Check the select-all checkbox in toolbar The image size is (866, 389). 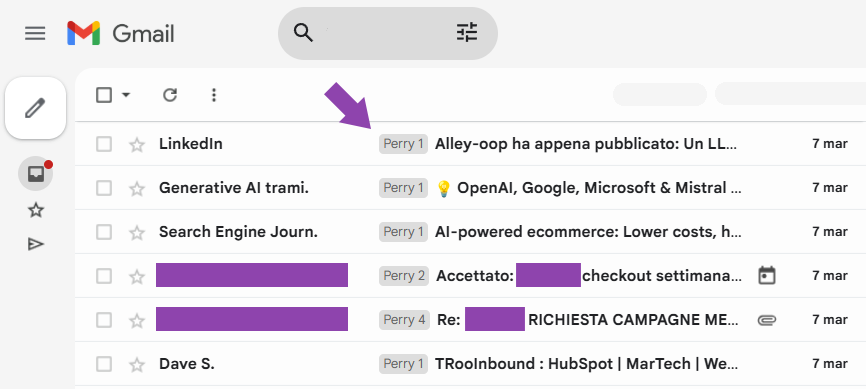104,95
